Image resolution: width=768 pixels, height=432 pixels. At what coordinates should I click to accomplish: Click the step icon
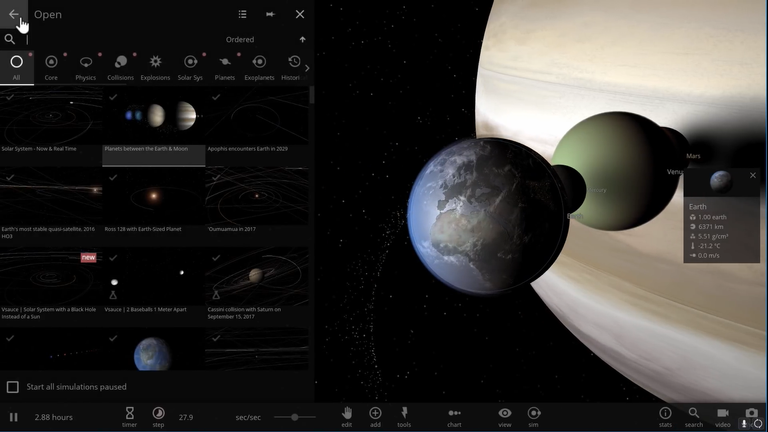pyautogui.click(x=158, y=417)
